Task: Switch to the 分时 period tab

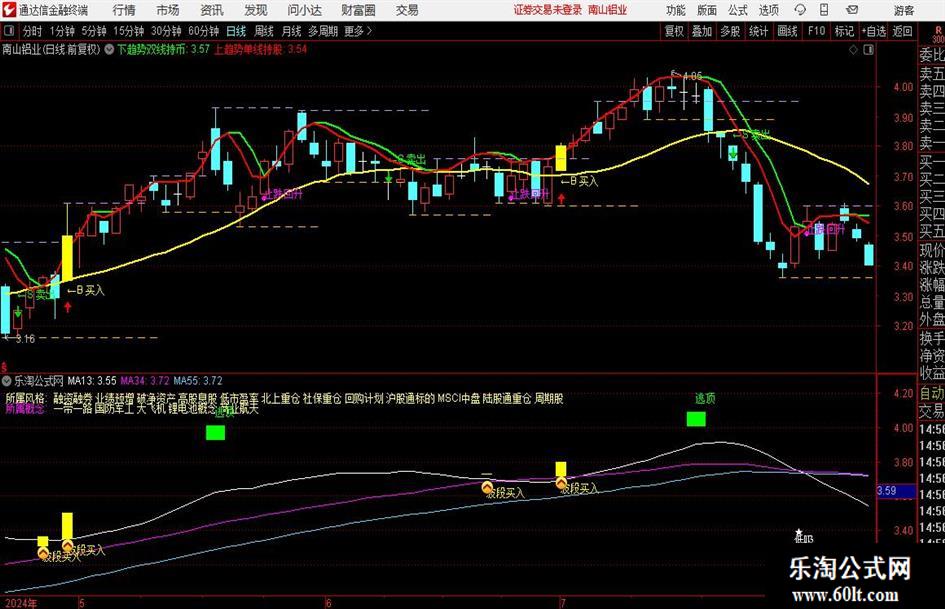Action: point(32,31)
